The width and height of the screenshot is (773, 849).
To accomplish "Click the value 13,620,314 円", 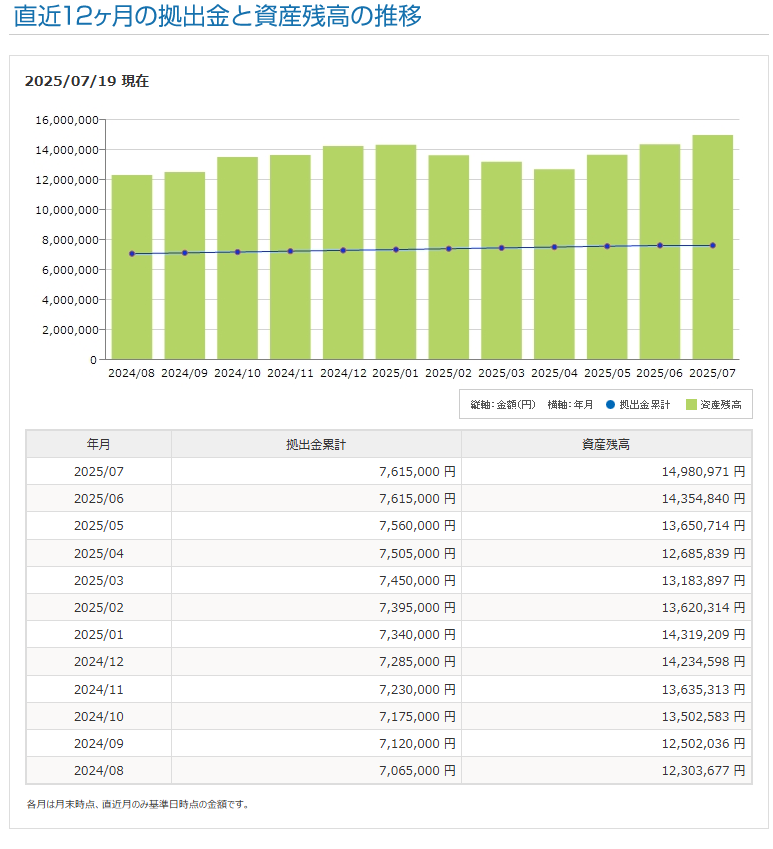I will coord(703,608).
